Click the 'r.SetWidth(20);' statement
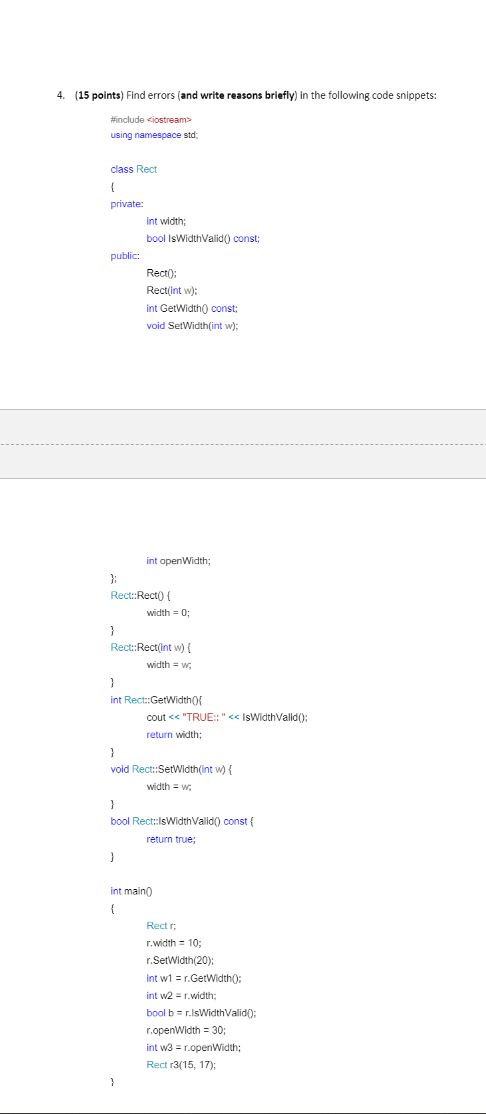486x1114 pixels. 180,961
